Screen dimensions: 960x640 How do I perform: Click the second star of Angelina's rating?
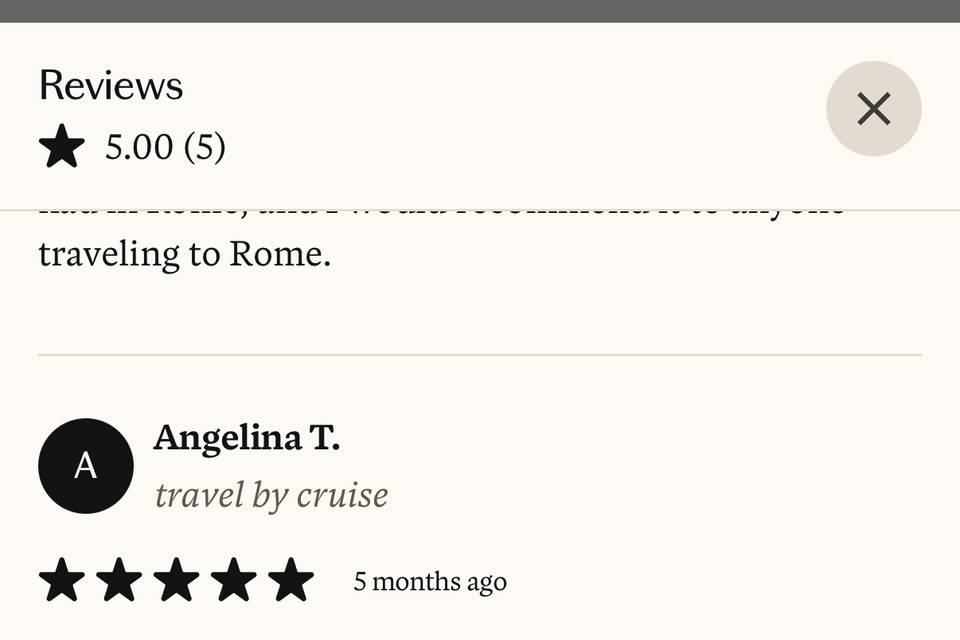click(119, 579)
